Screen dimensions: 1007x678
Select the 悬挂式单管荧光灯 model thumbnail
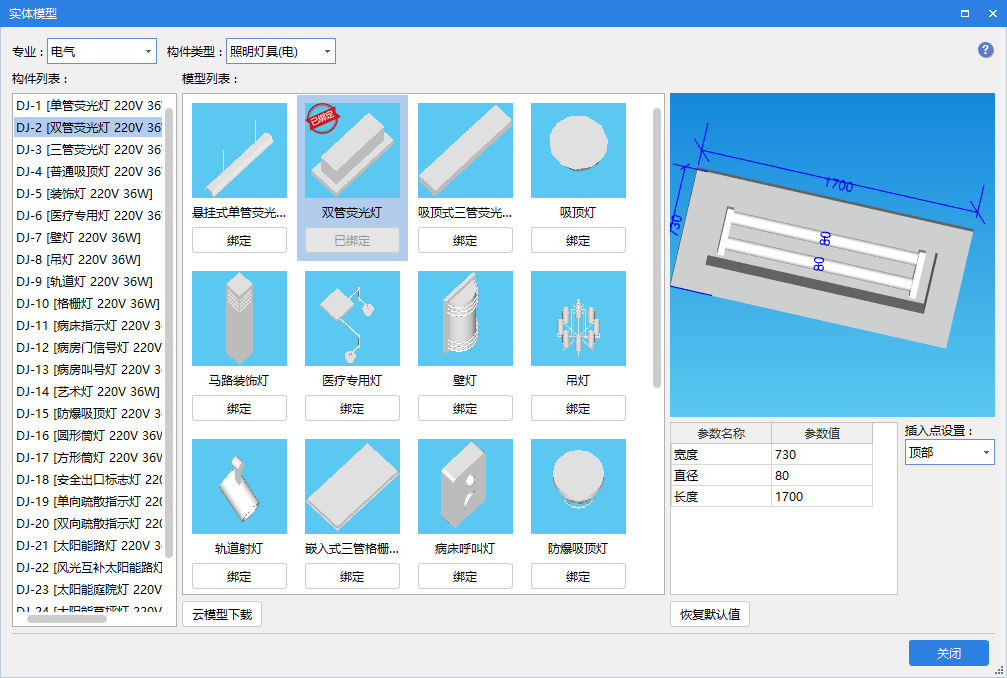coord(239,150)
